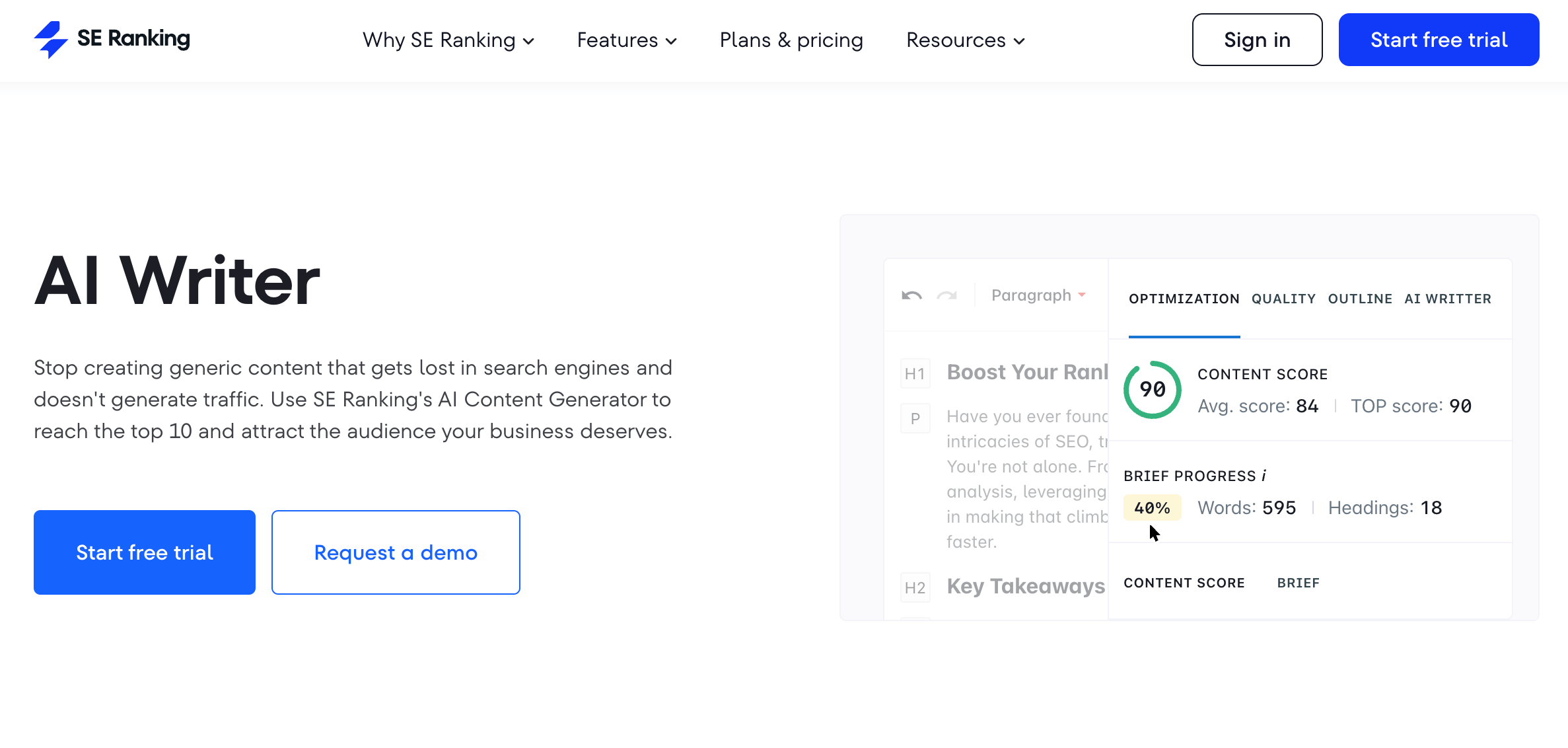The width and height of the screenshot is (1568, 748).
Task: Click the H1 block marker
Action: [915, 374]
